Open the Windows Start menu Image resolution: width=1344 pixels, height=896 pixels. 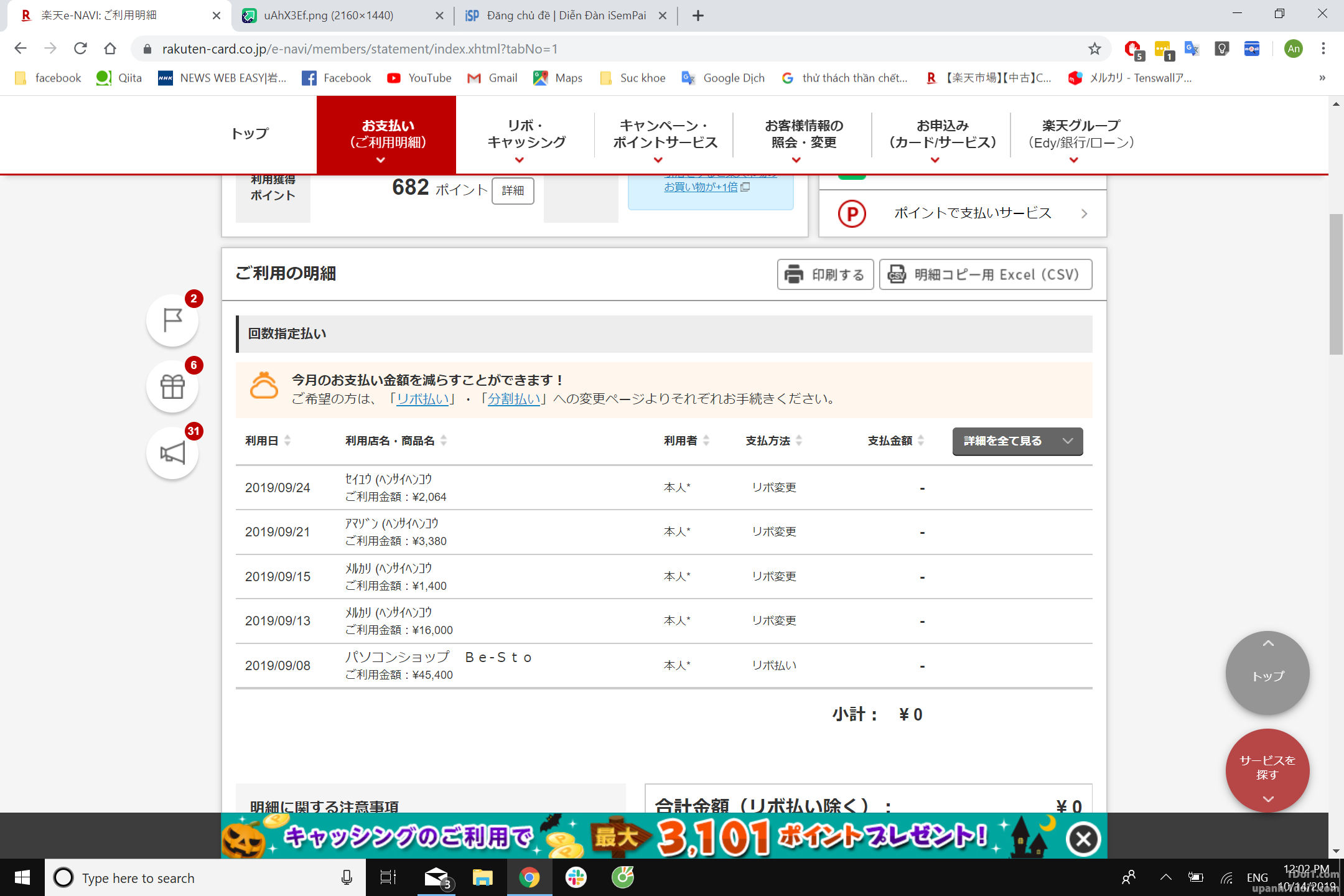click(22, 878)
